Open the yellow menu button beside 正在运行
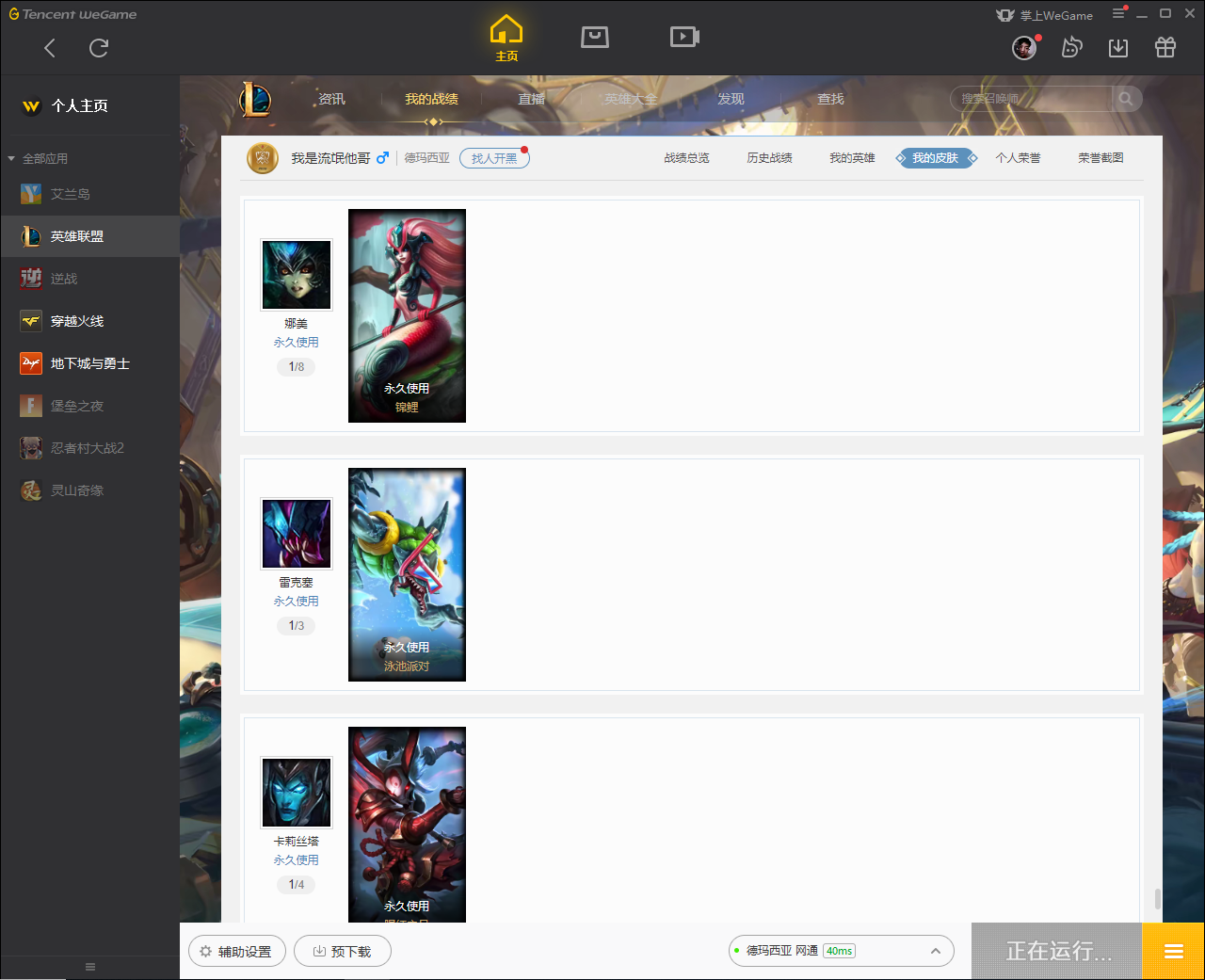1205x980 pixels. [1173, 951]
